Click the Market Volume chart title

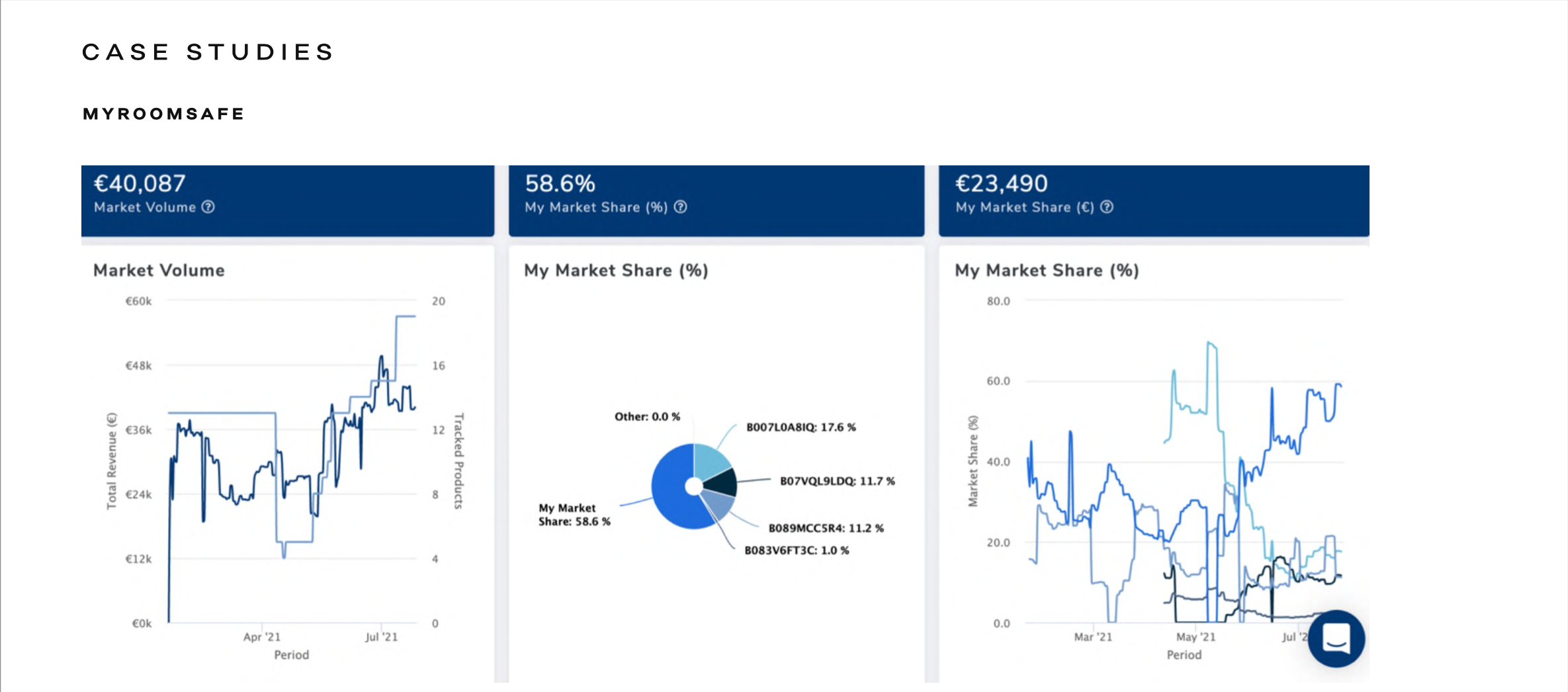(x=159, y=271)
